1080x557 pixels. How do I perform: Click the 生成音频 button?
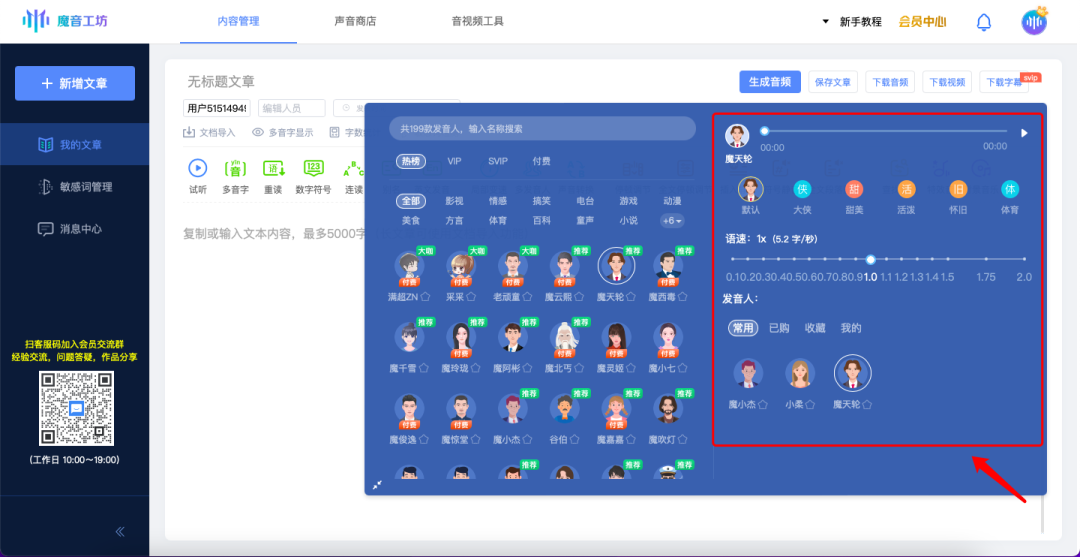(770, 81)
